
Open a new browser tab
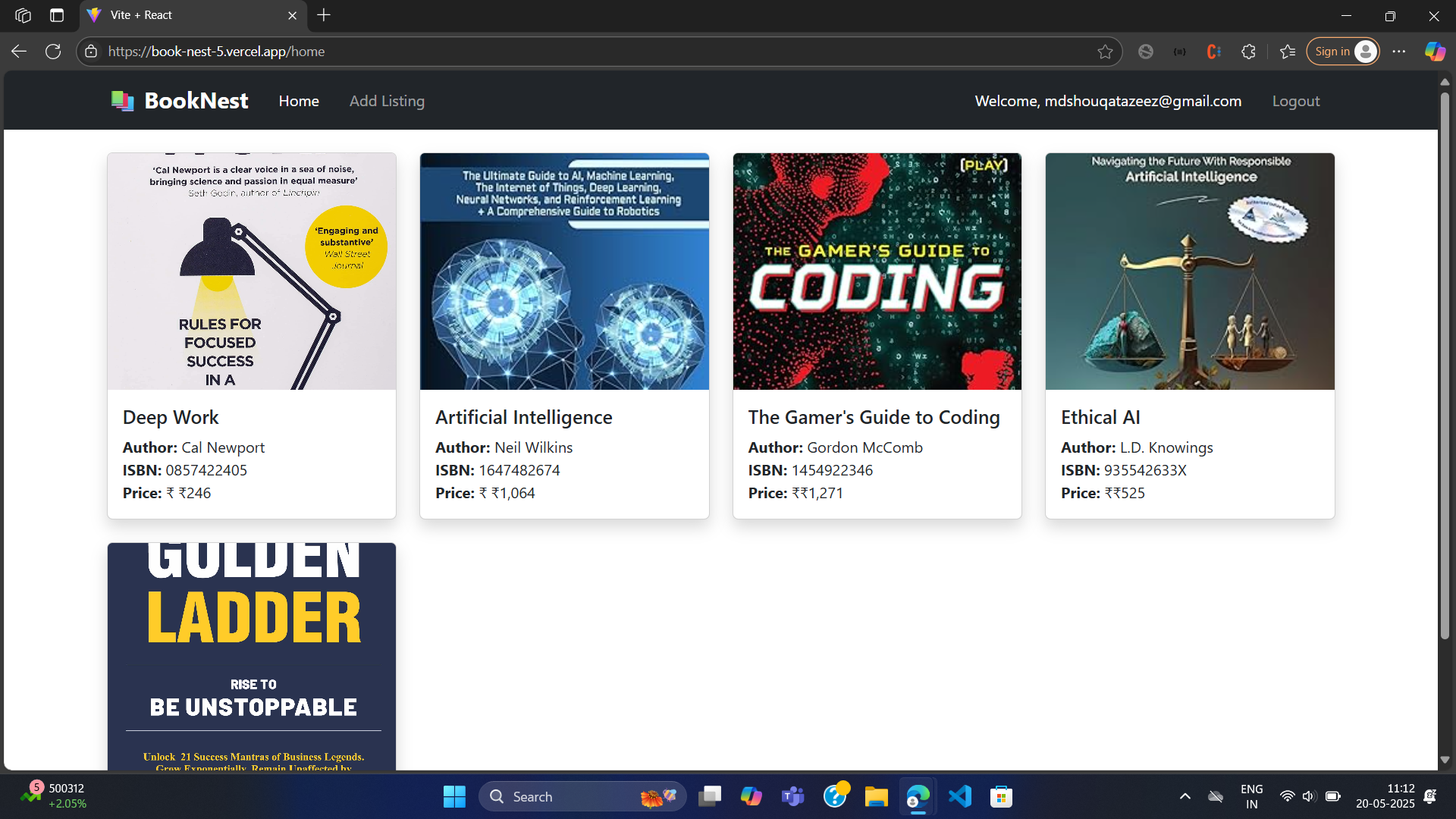coord(324,15)
